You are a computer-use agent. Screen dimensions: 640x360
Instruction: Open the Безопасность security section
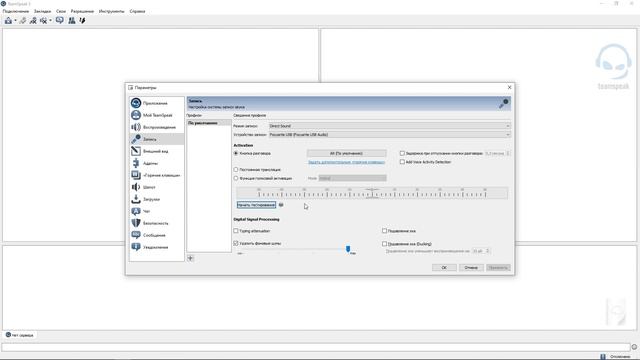pyautogui.click(x=157, y=223)
